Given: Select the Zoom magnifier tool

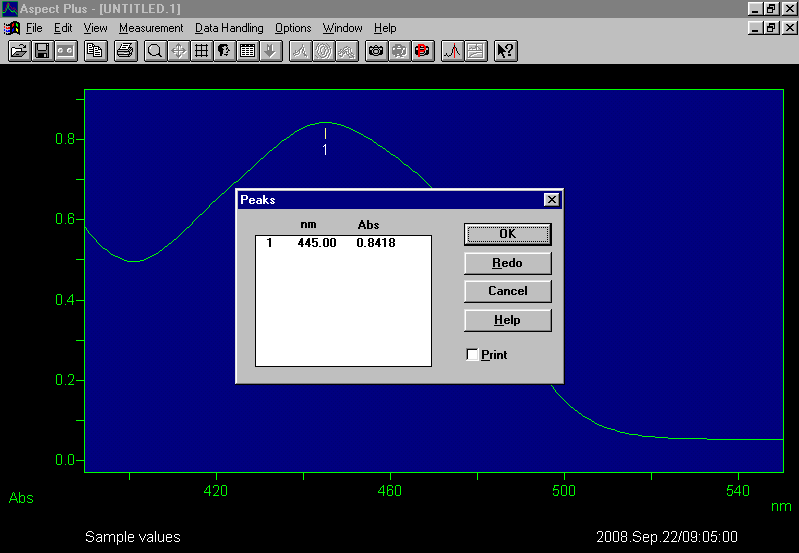Looking at the screenshot, I should point(155,51).
